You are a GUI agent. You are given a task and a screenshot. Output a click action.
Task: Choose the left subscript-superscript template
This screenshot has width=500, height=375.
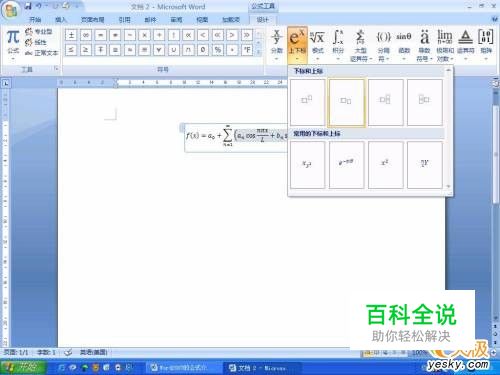tap(425, 102)
